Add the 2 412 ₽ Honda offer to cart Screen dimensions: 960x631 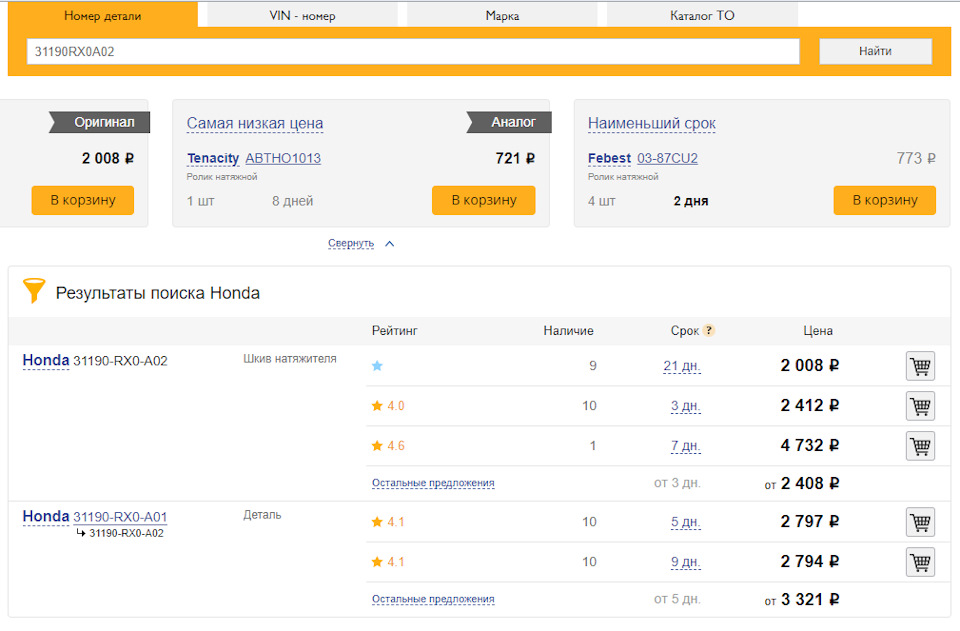click(920, 406)
